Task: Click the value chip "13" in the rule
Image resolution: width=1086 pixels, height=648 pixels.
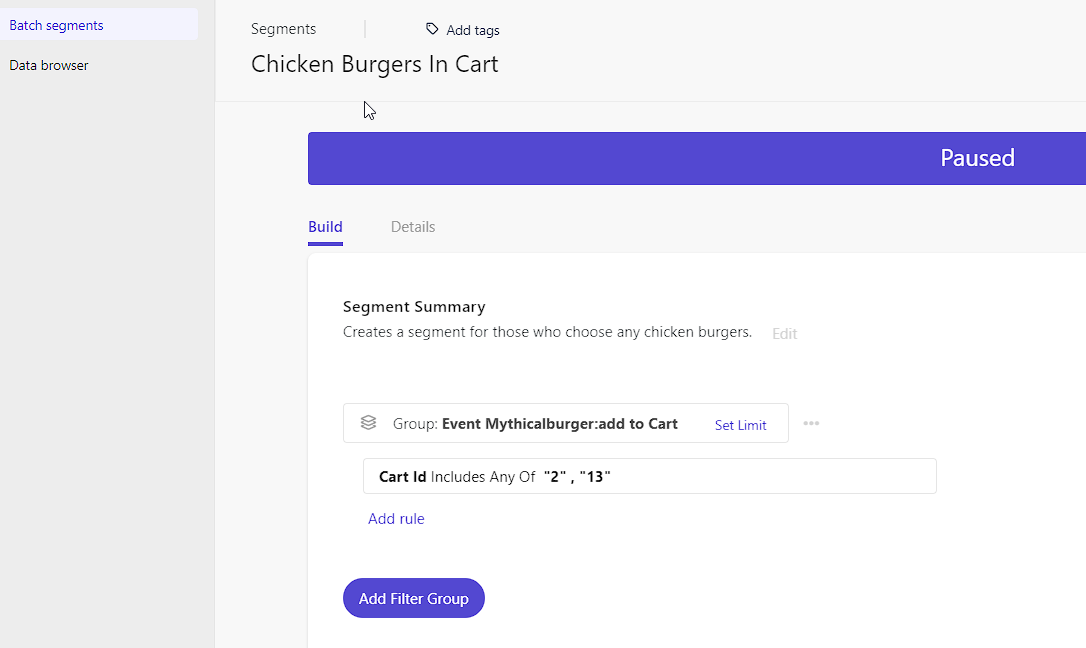Action: coord(599,476)
